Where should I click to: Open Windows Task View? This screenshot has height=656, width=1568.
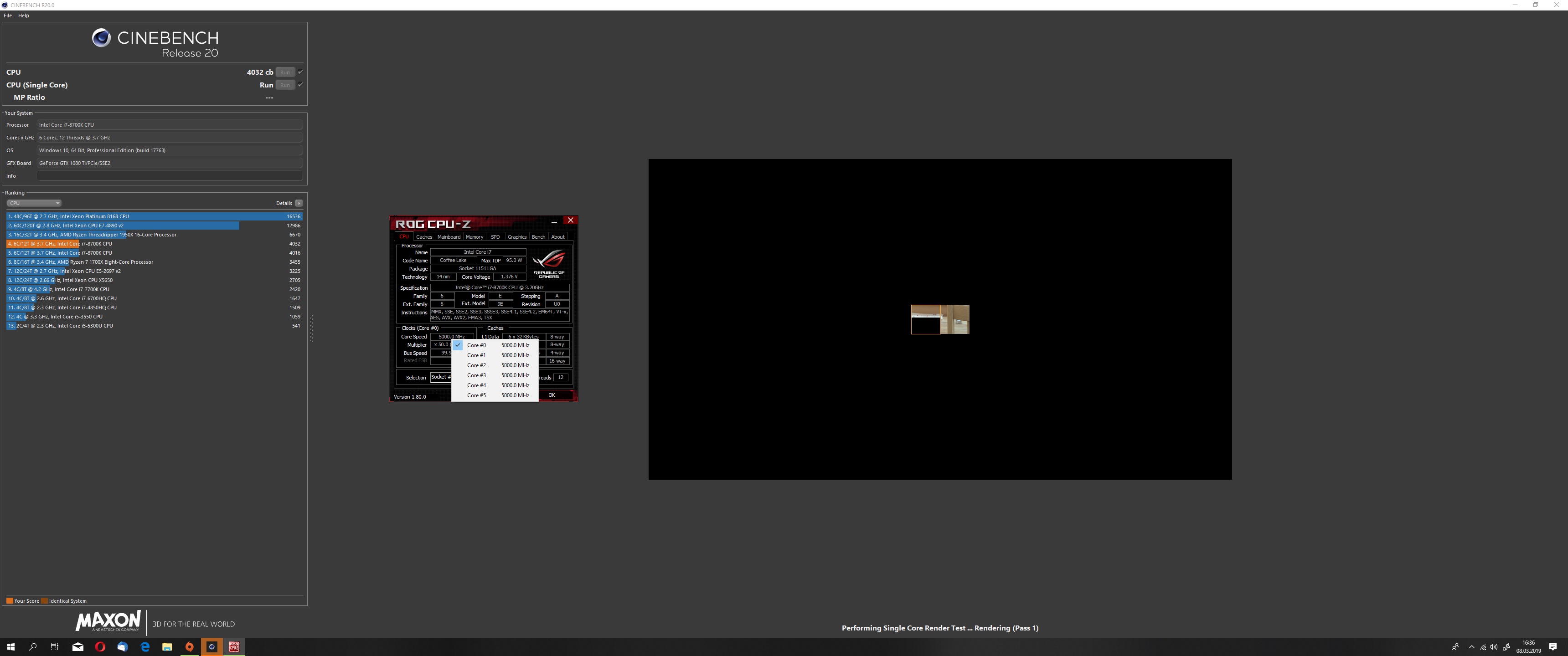tap(55, 647)
